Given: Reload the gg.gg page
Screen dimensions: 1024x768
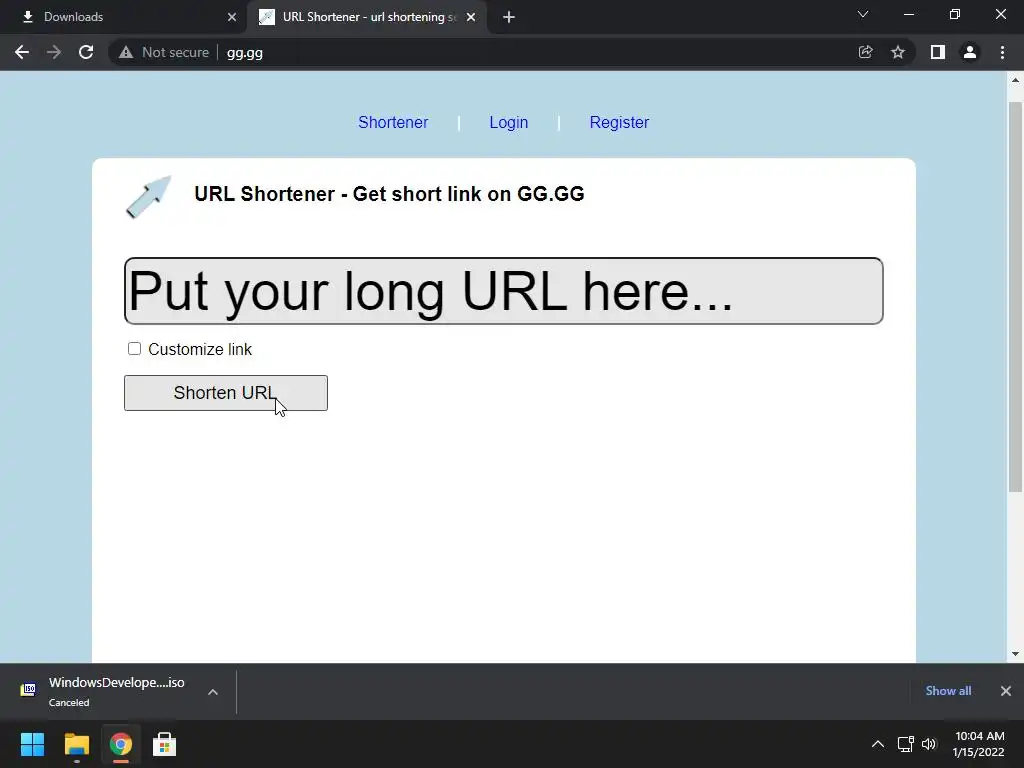Looking at the screenshot, I should (x=86, y=52).
